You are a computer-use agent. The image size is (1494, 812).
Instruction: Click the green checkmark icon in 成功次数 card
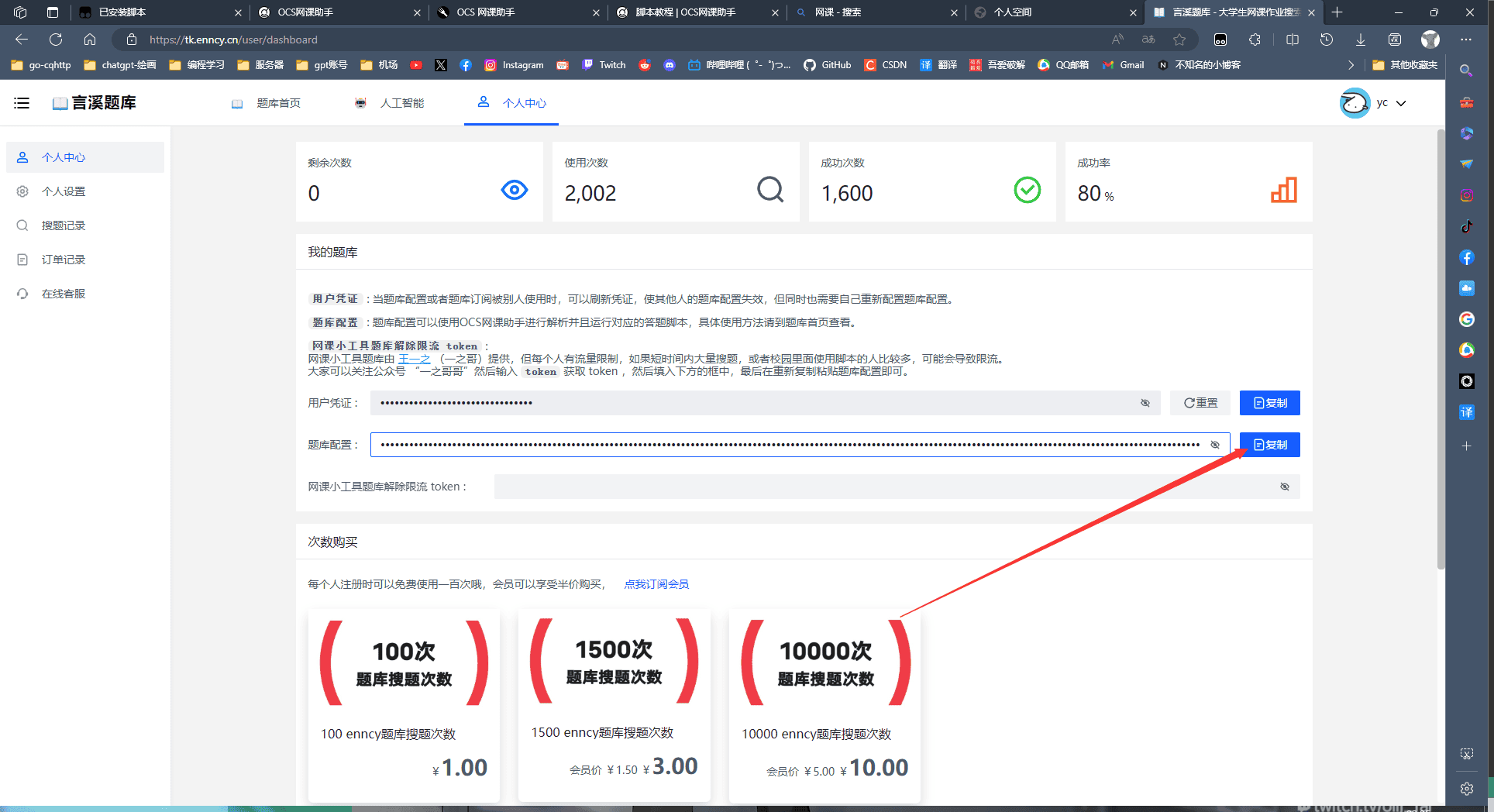tap(1027, 190)
